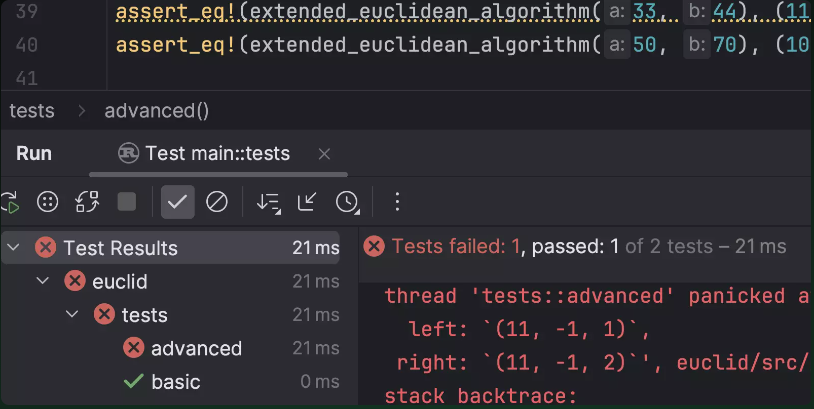This screenshot has height=409, width=814.
Task: Collapse the Test Results root node
Action: click(14, 248)
